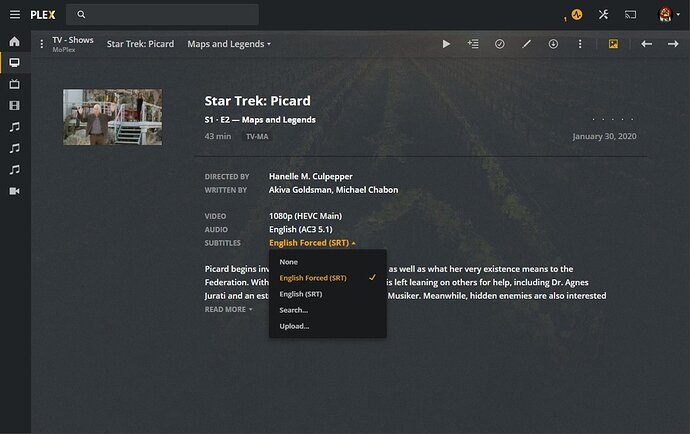Open the video camera library icon

point(15,191)
